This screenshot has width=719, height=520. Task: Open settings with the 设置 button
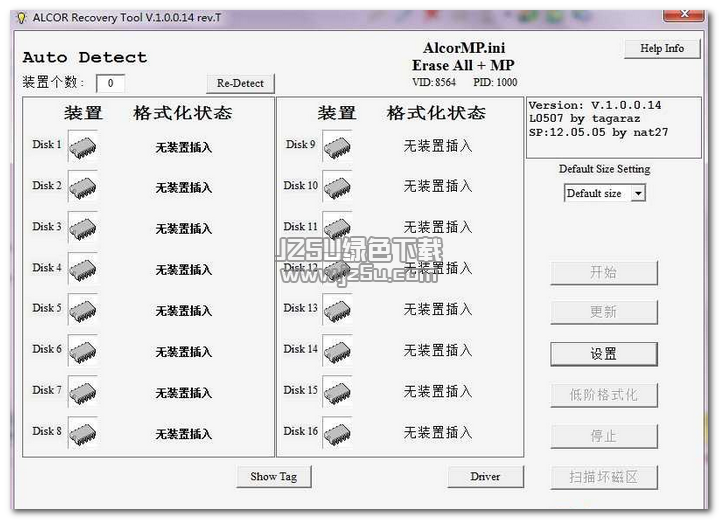tap(604, 354)
